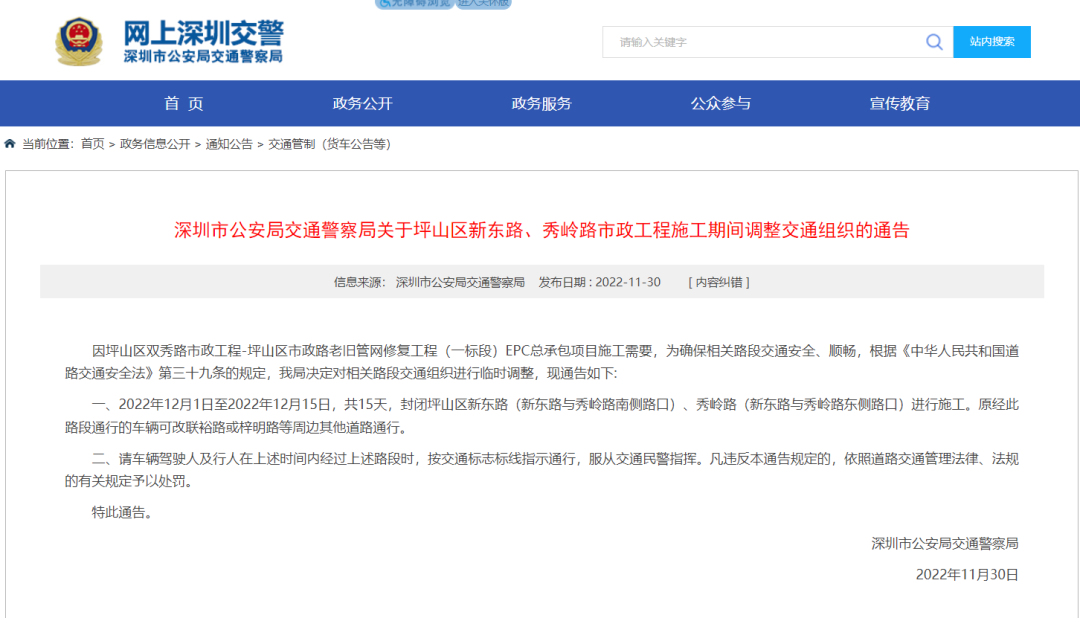Navigate to 政务信息公开 breadcrumb link
The height and width of the screenshot is (618, 1080).
[155, 144]
